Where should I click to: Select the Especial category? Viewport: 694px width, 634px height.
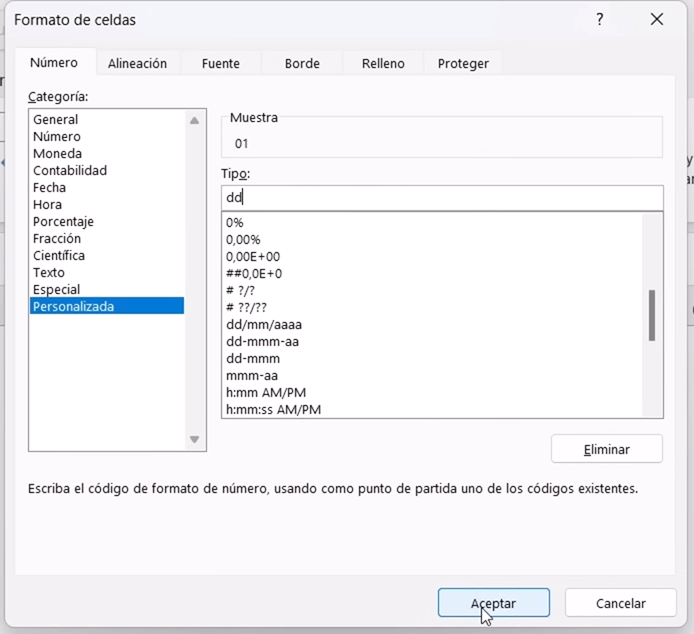[107, 290]
